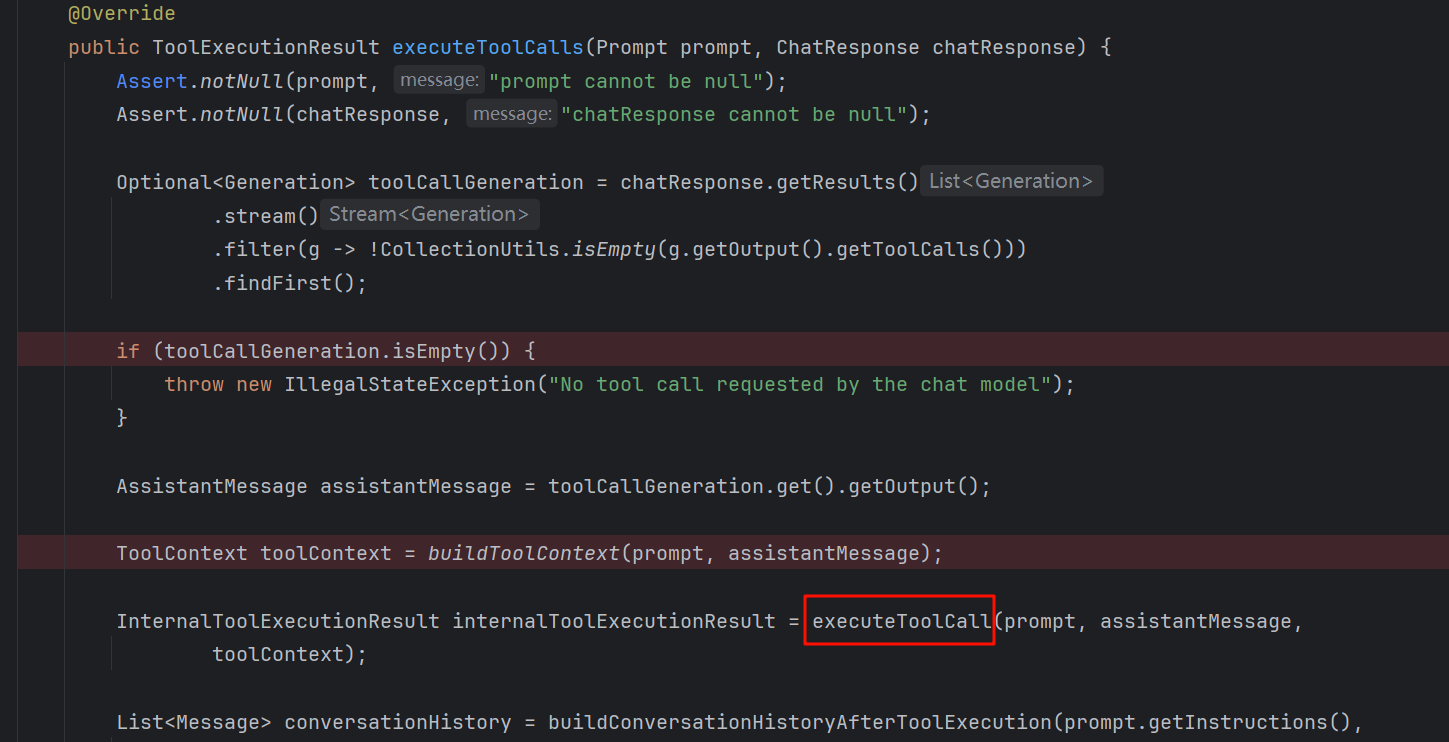Click CollectionUtils in the filter expression
Screen dimensions: 1449x742
pos(470,249)
